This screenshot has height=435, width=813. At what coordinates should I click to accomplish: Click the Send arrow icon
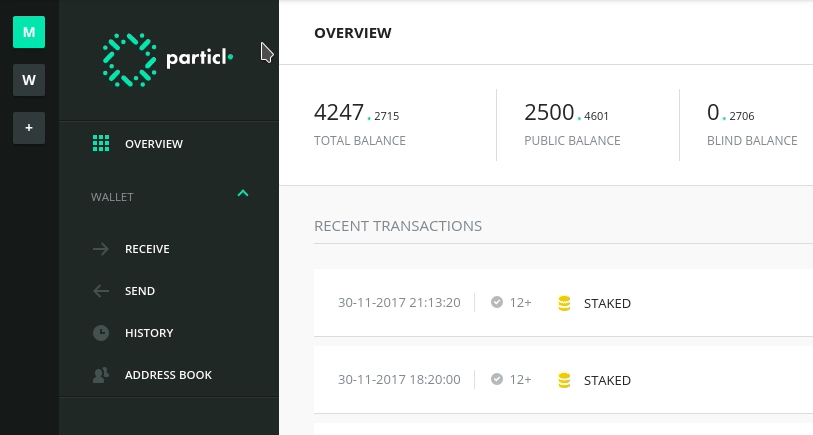tap(101, 291)
